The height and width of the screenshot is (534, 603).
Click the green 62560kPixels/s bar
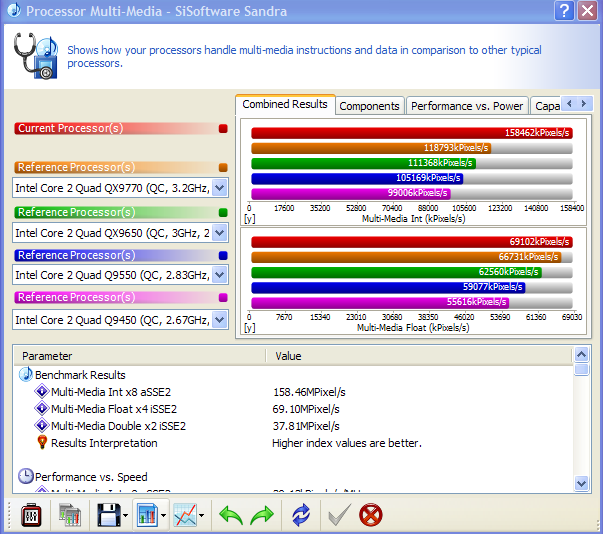click(396, 272)
